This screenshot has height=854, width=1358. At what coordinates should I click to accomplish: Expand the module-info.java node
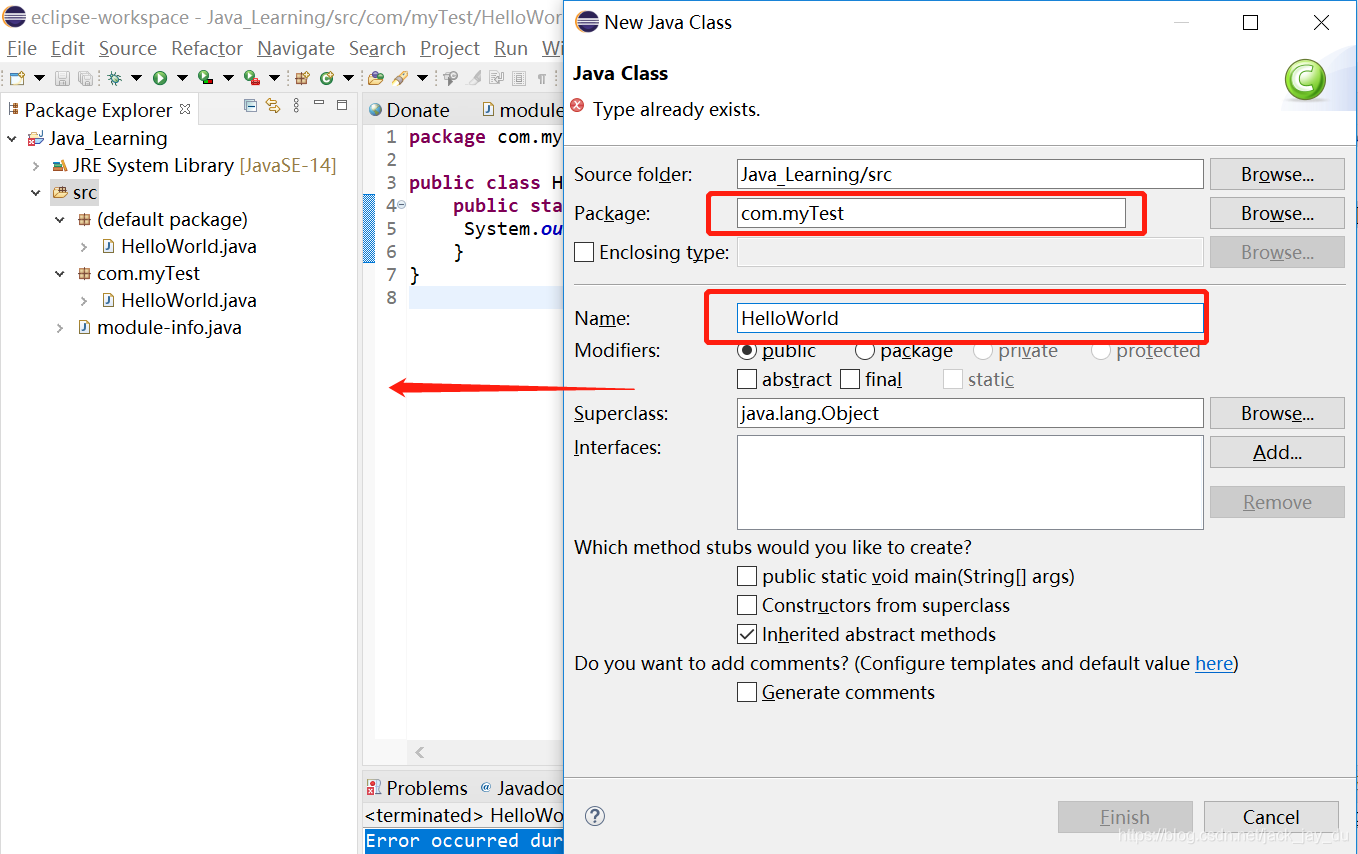(x=60, y=328)
